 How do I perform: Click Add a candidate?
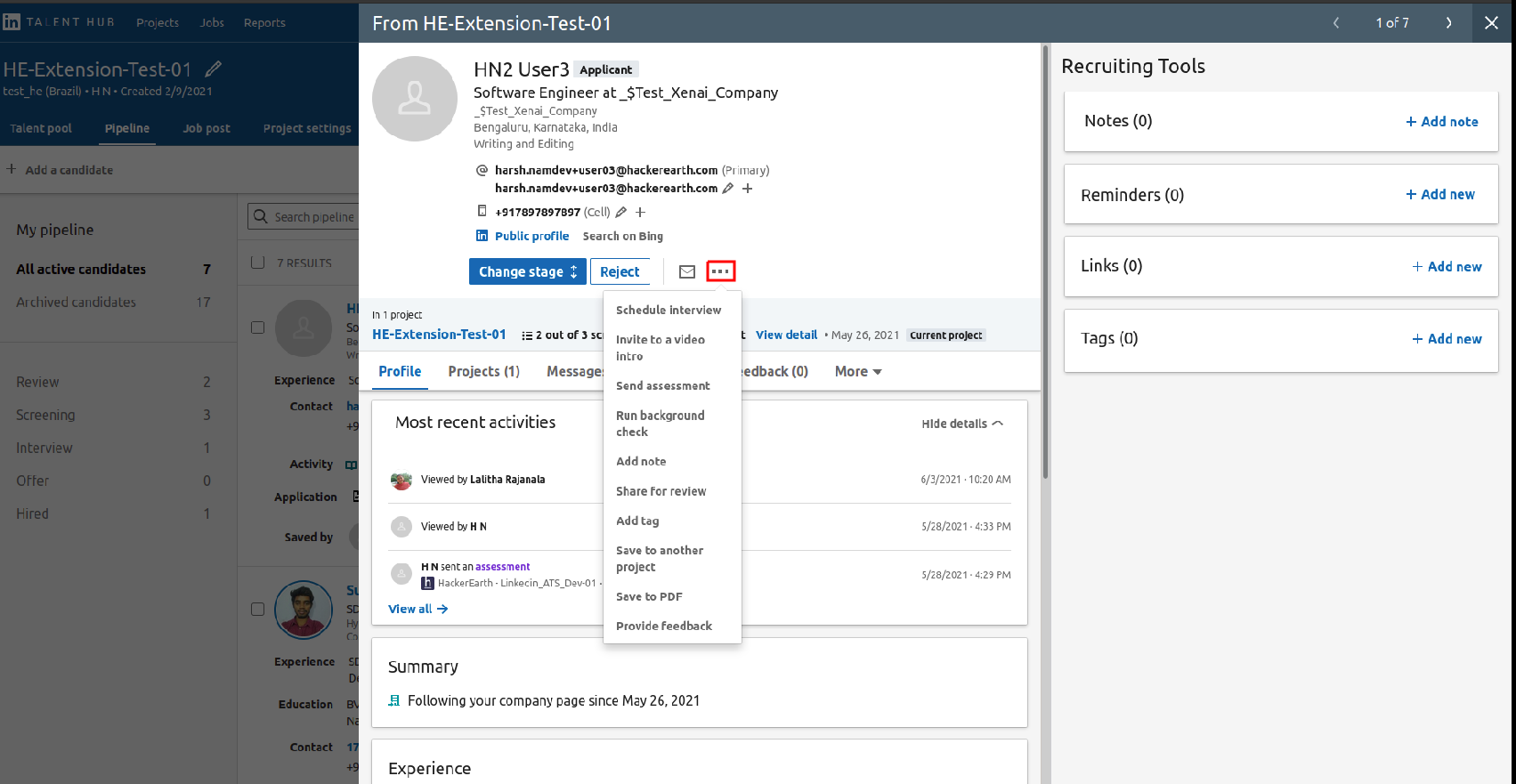click(x=60, y=169)
